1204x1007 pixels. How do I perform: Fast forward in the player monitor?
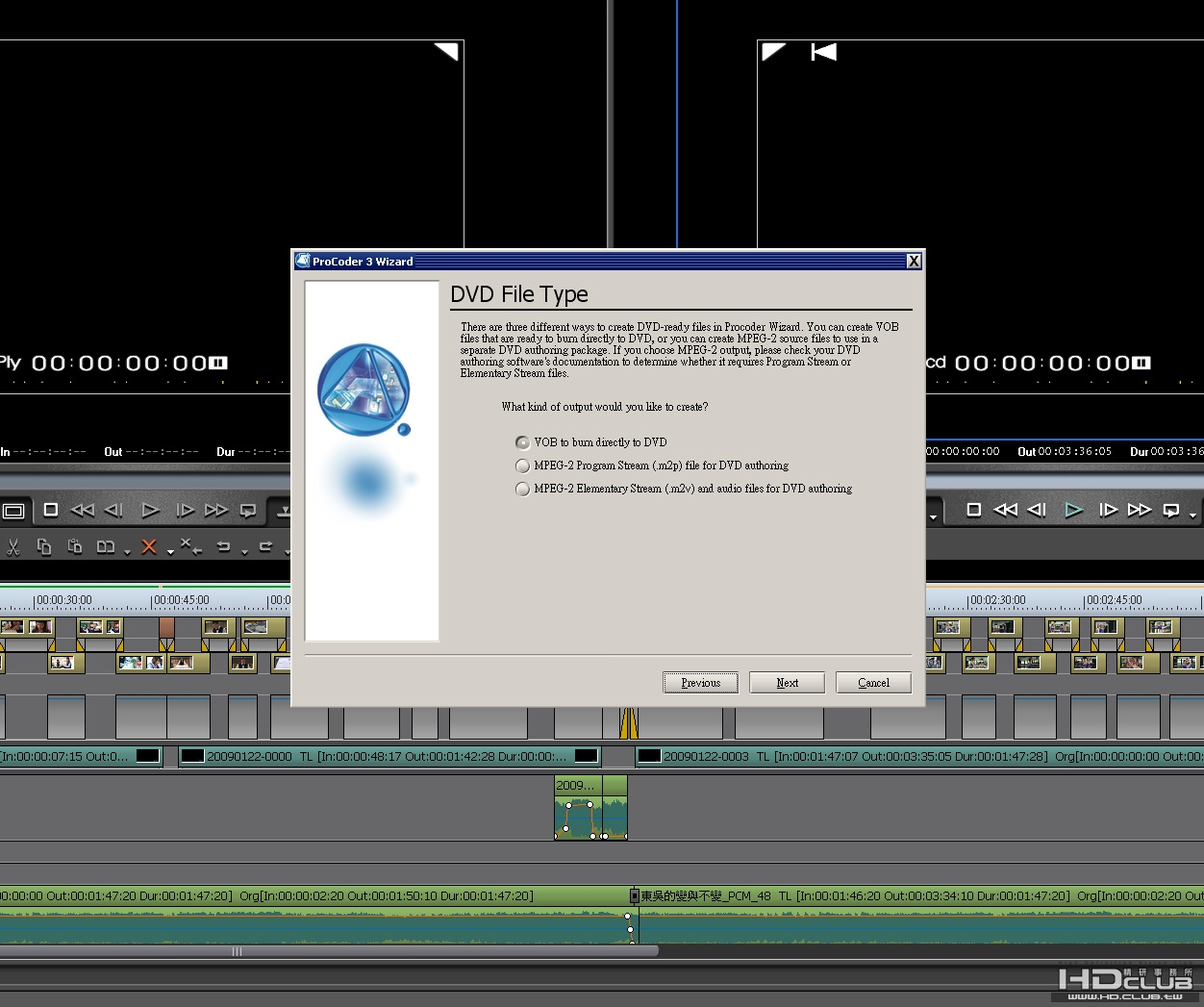click(216, 510)
